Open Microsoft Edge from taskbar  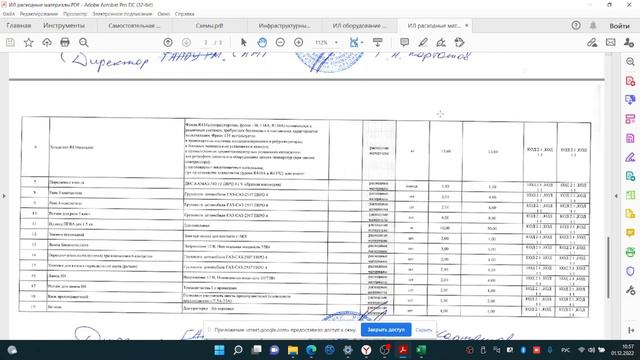pos(311,350)
